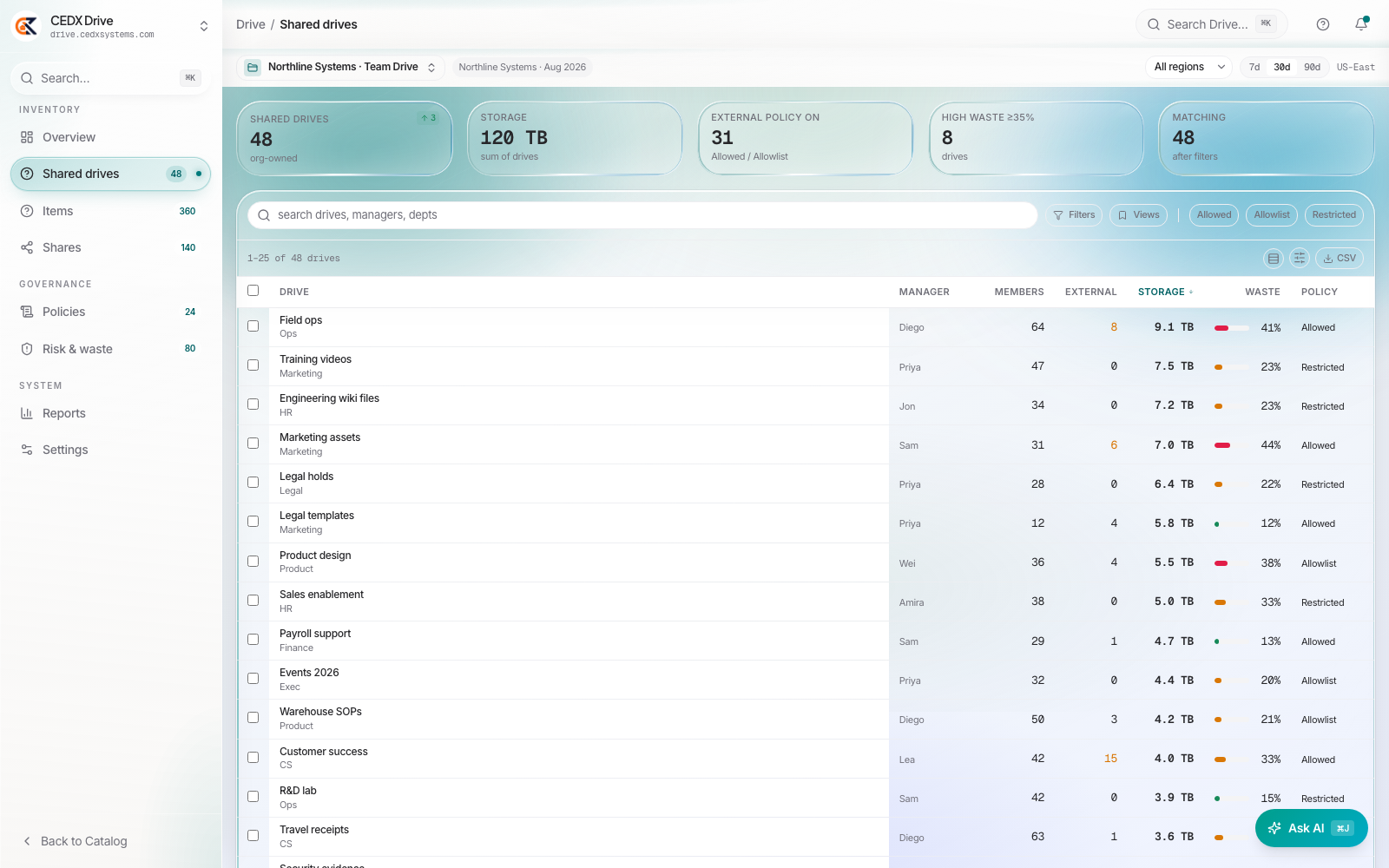The width and height of the screenshot is (1389, 868).
Task: Open the Northline Systems Team Drive selector
Action: tap(341, 67)
